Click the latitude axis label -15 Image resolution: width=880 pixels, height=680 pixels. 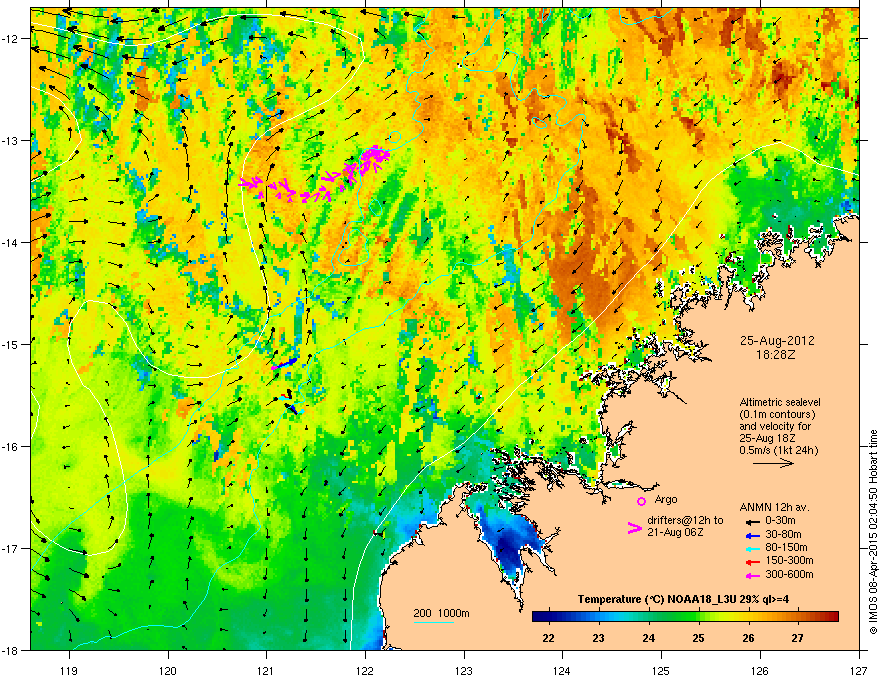tap(11, 344)
